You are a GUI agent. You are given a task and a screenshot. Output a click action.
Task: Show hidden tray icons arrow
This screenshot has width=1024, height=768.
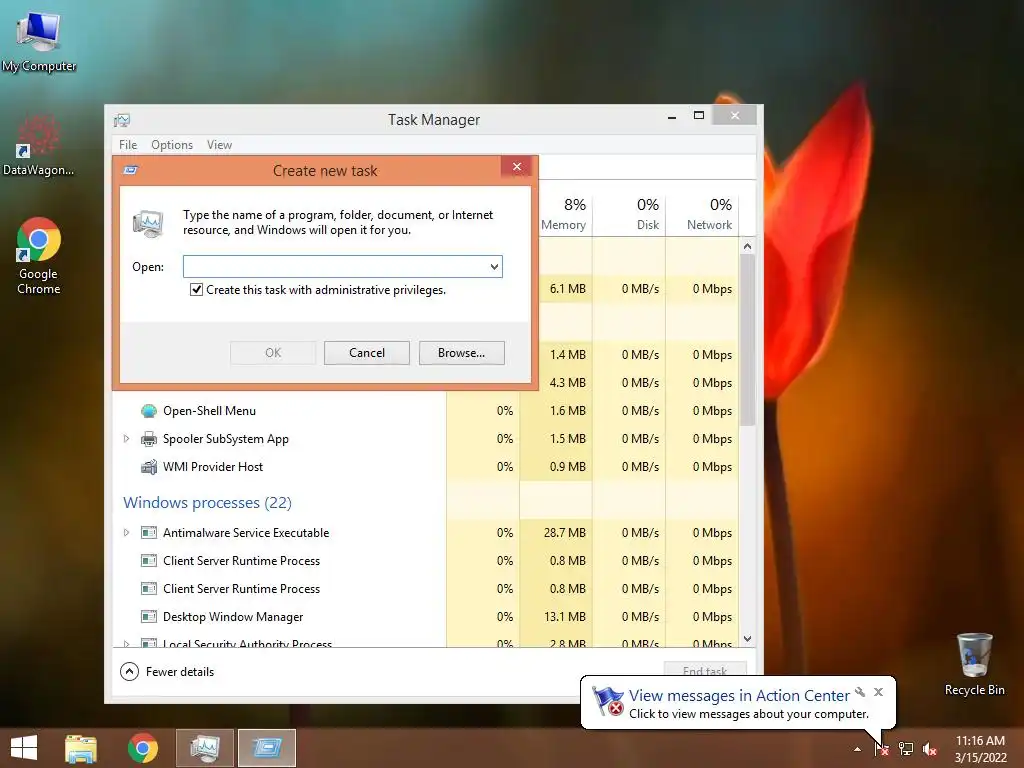click(857, 749)
